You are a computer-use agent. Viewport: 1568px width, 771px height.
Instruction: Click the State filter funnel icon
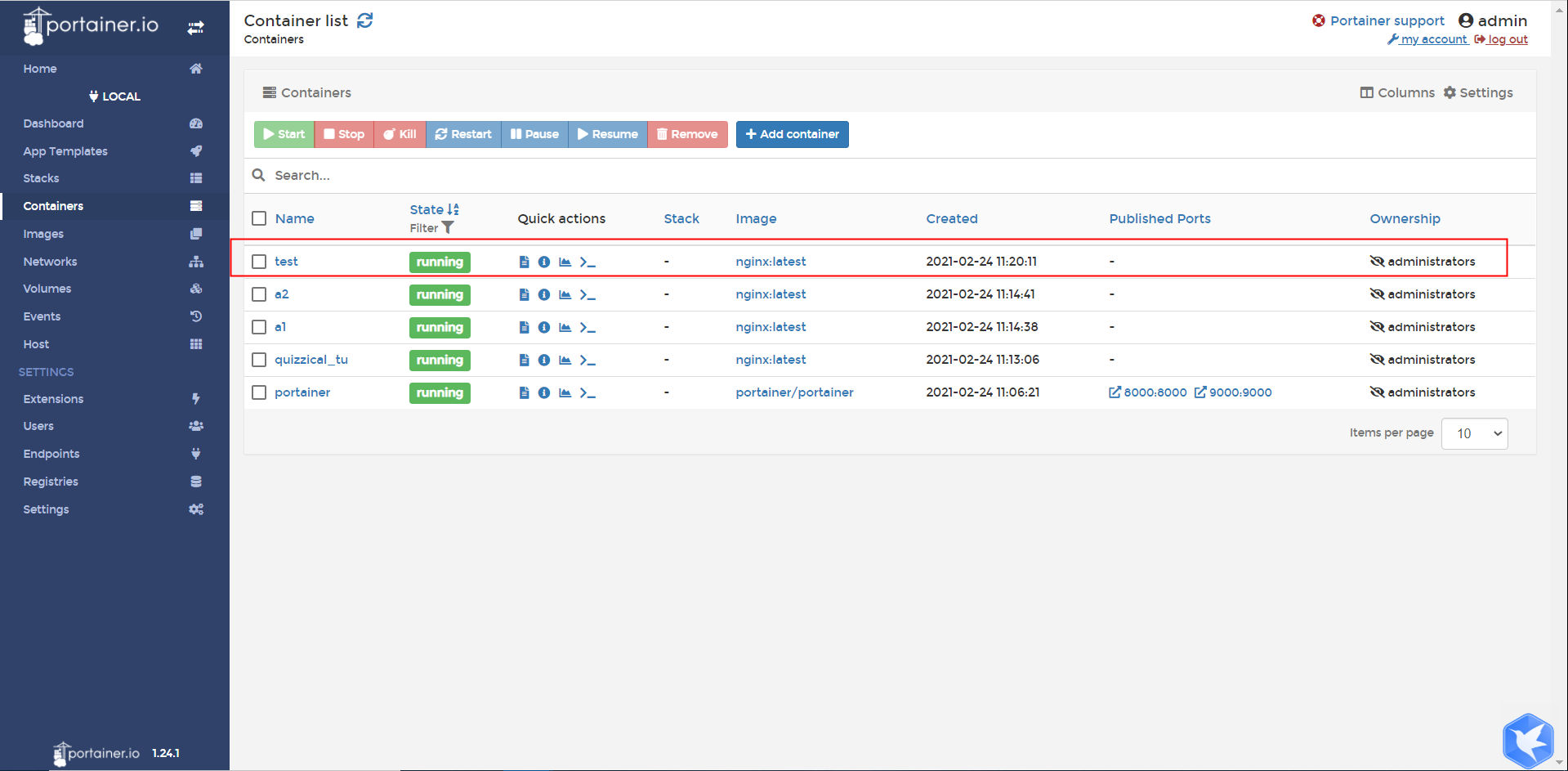click(x=448, y=228)
